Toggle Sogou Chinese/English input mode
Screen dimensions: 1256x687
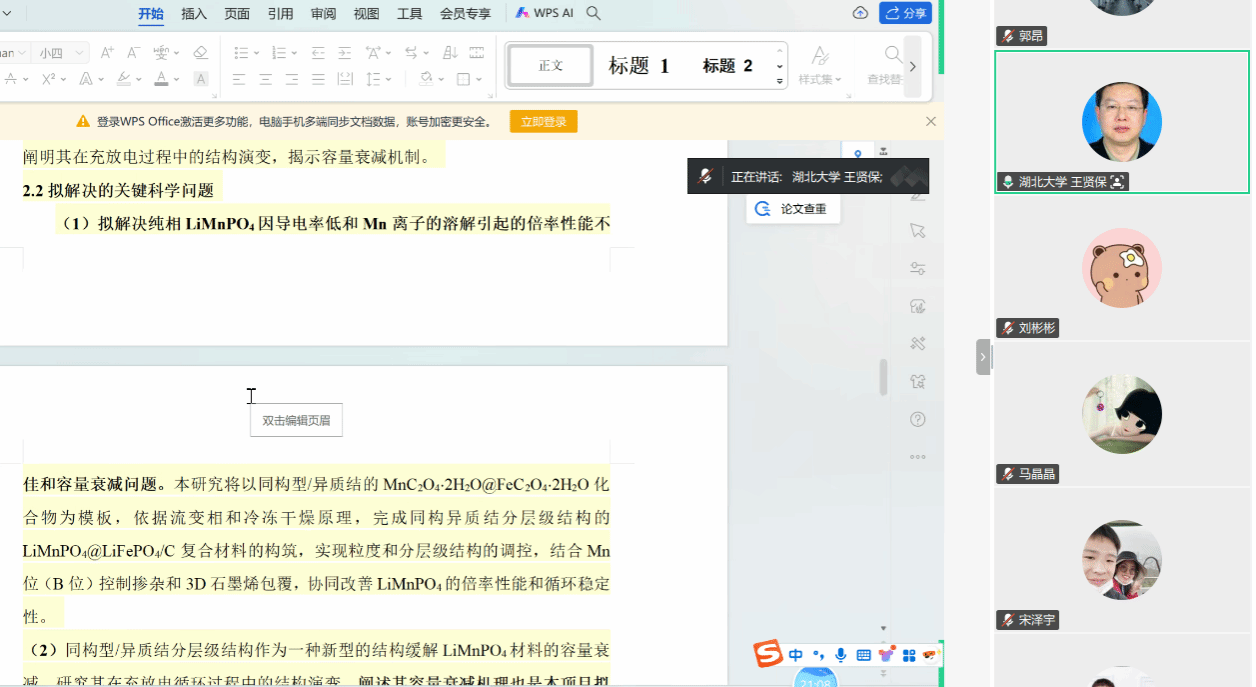(796, 655)
